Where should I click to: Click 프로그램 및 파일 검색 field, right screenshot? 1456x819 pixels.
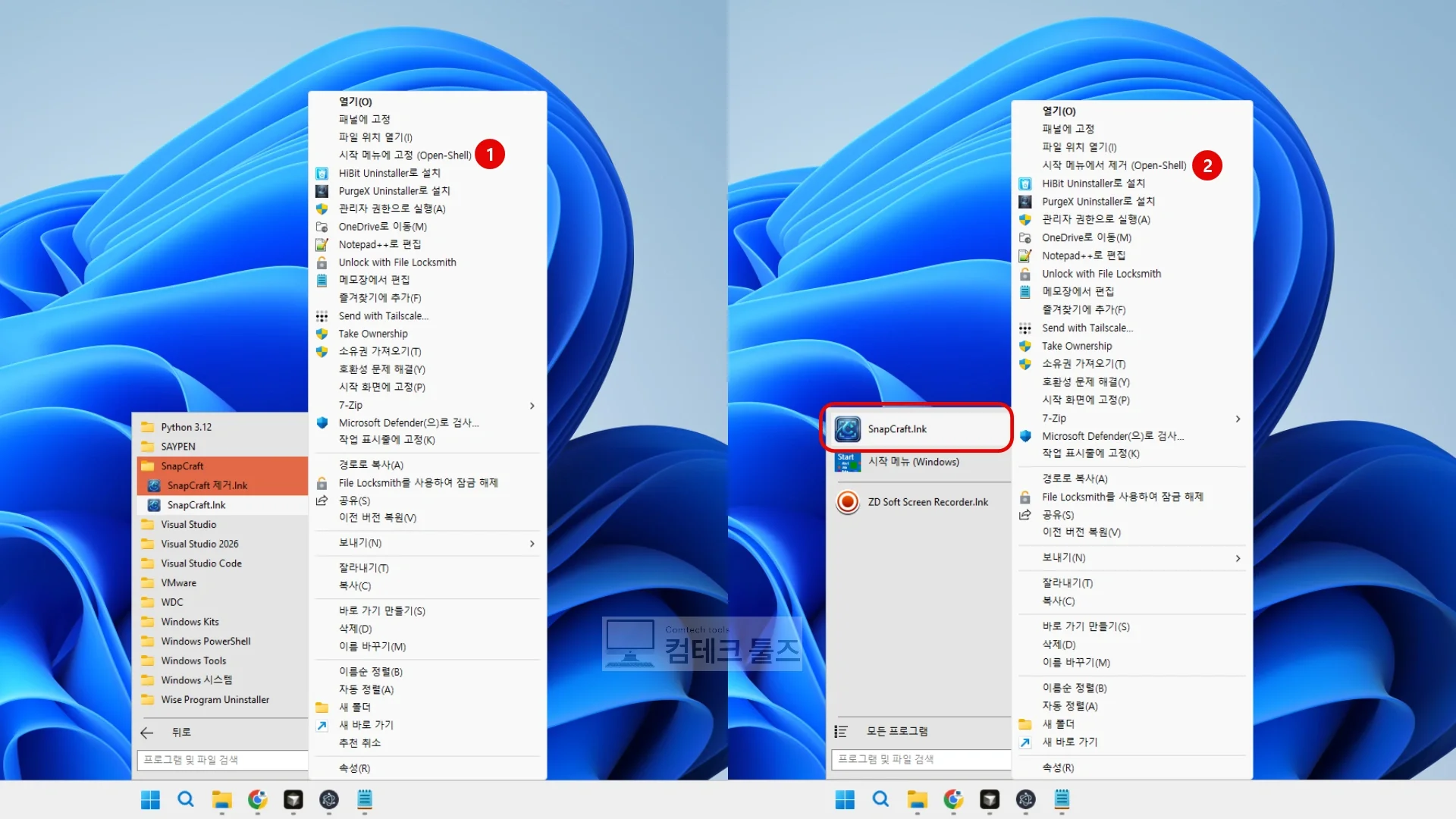click(x=921, y=759)
